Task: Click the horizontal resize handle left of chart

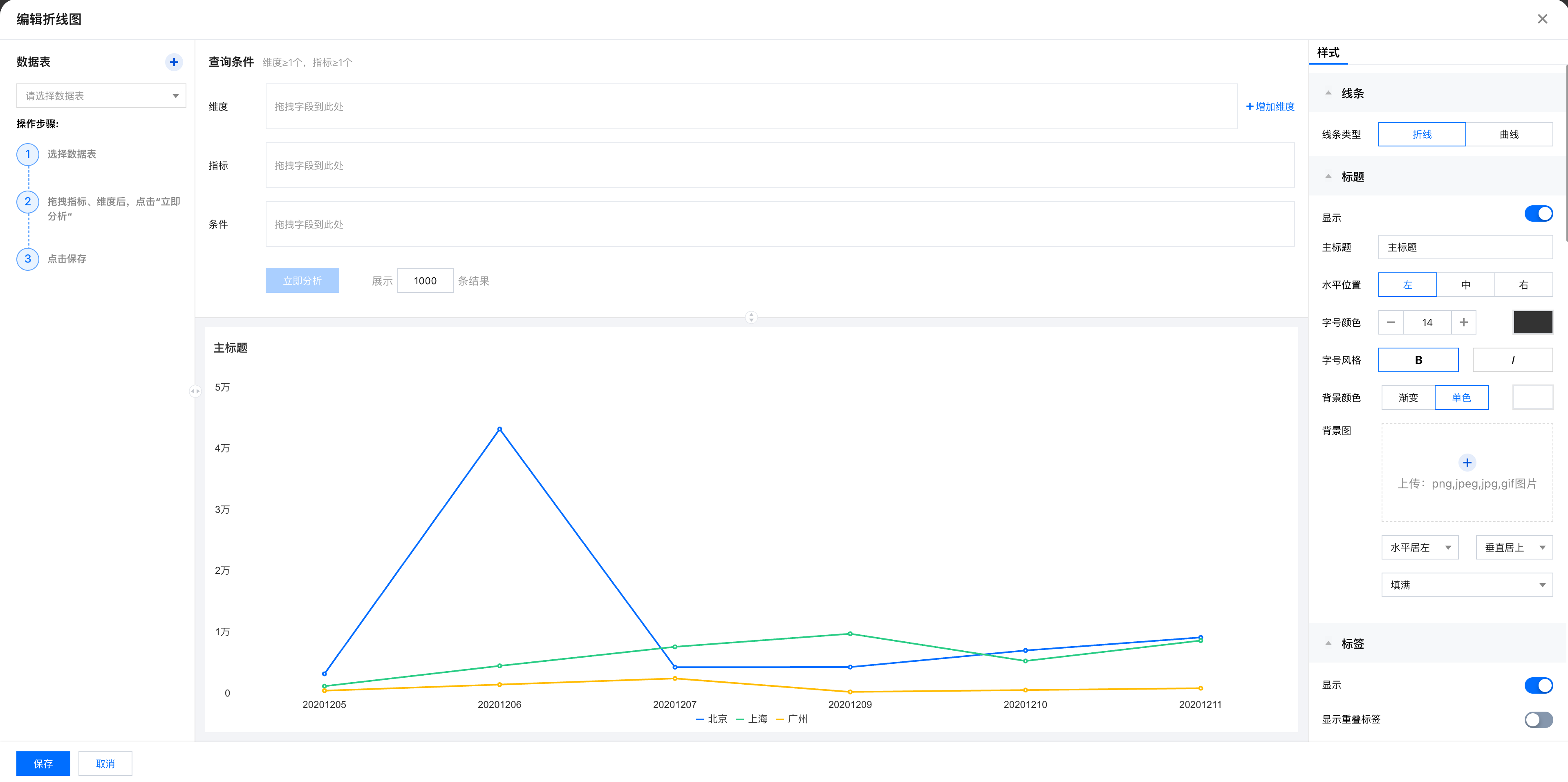Action: click(x=195, y=391)
